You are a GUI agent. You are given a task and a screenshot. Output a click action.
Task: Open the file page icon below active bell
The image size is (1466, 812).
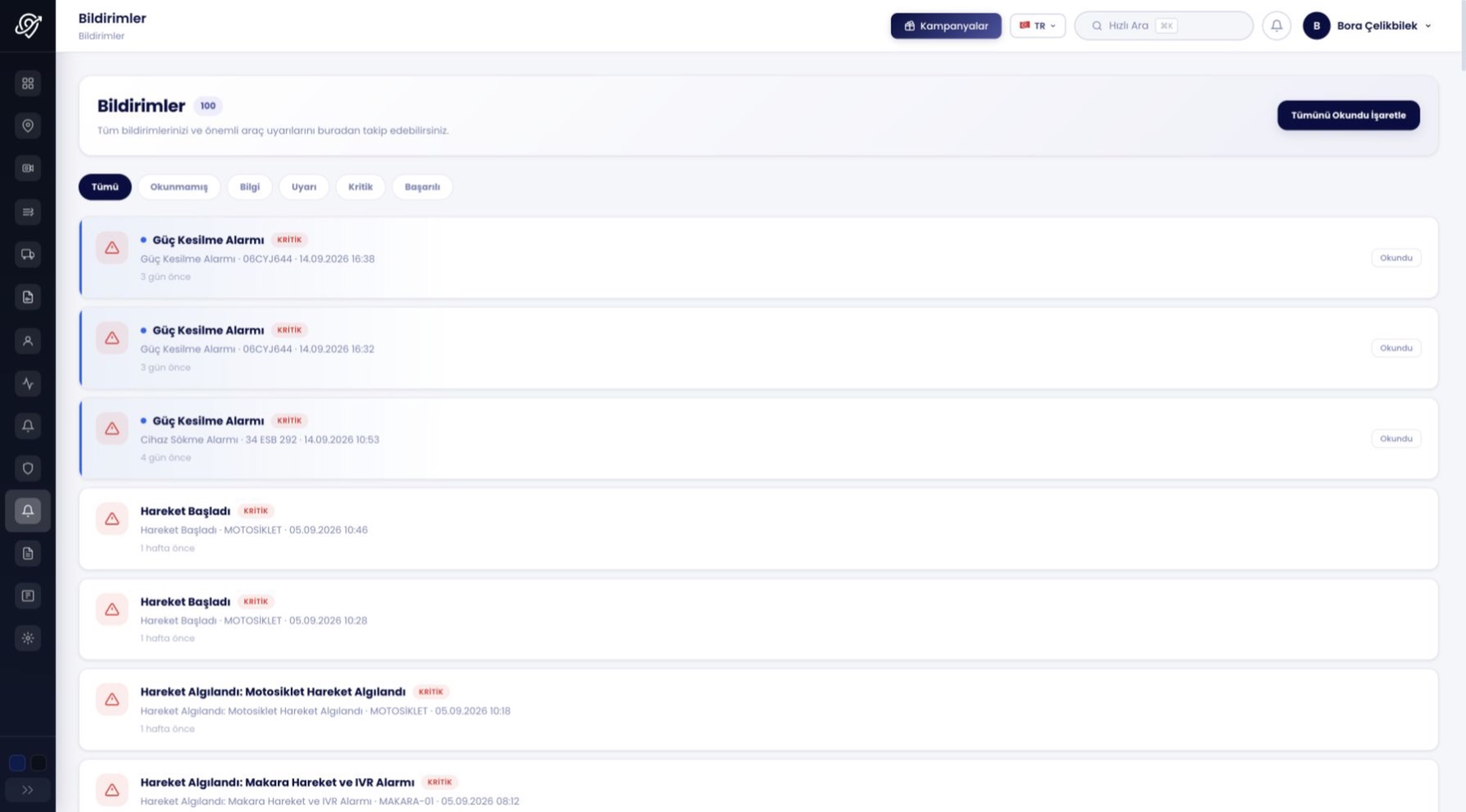(28, 553)
